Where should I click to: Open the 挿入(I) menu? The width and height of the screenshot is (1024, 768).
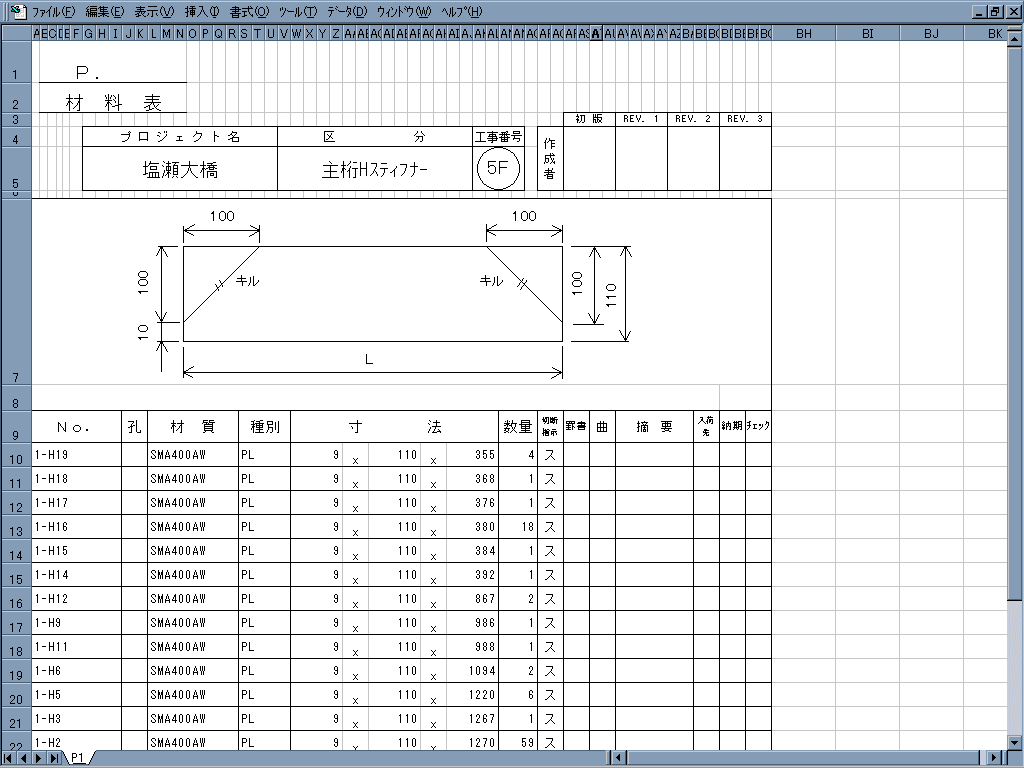(x=201, y=12)
